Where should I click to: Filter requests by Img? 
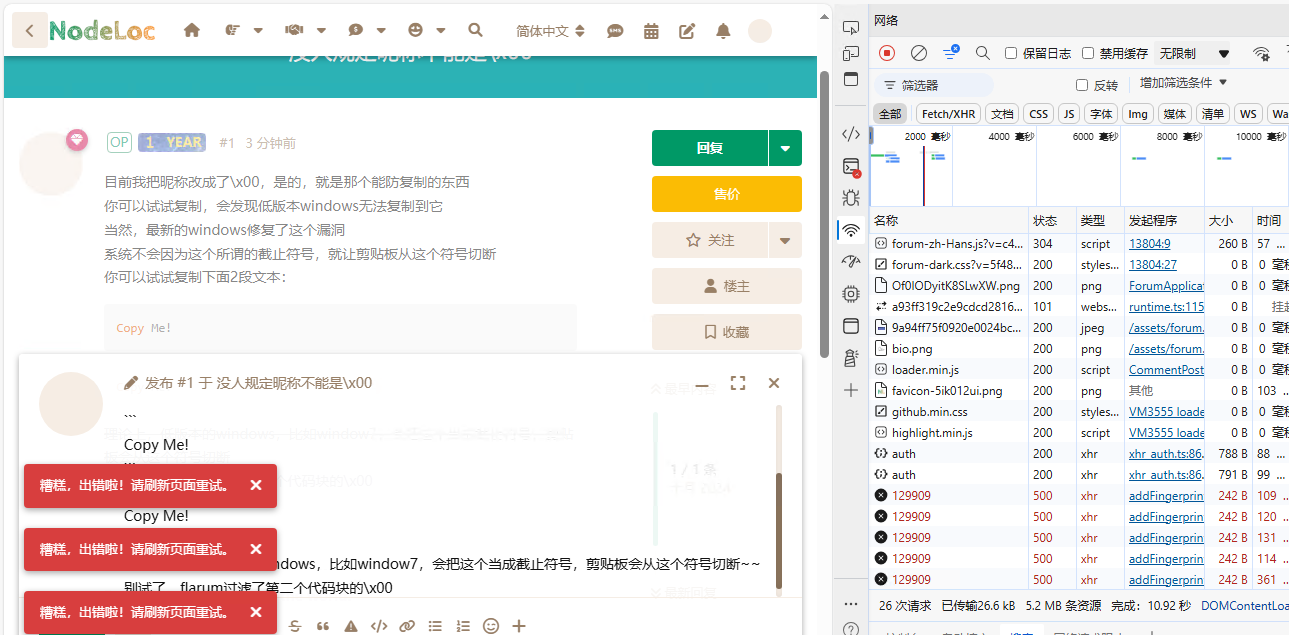point(1138,114)
